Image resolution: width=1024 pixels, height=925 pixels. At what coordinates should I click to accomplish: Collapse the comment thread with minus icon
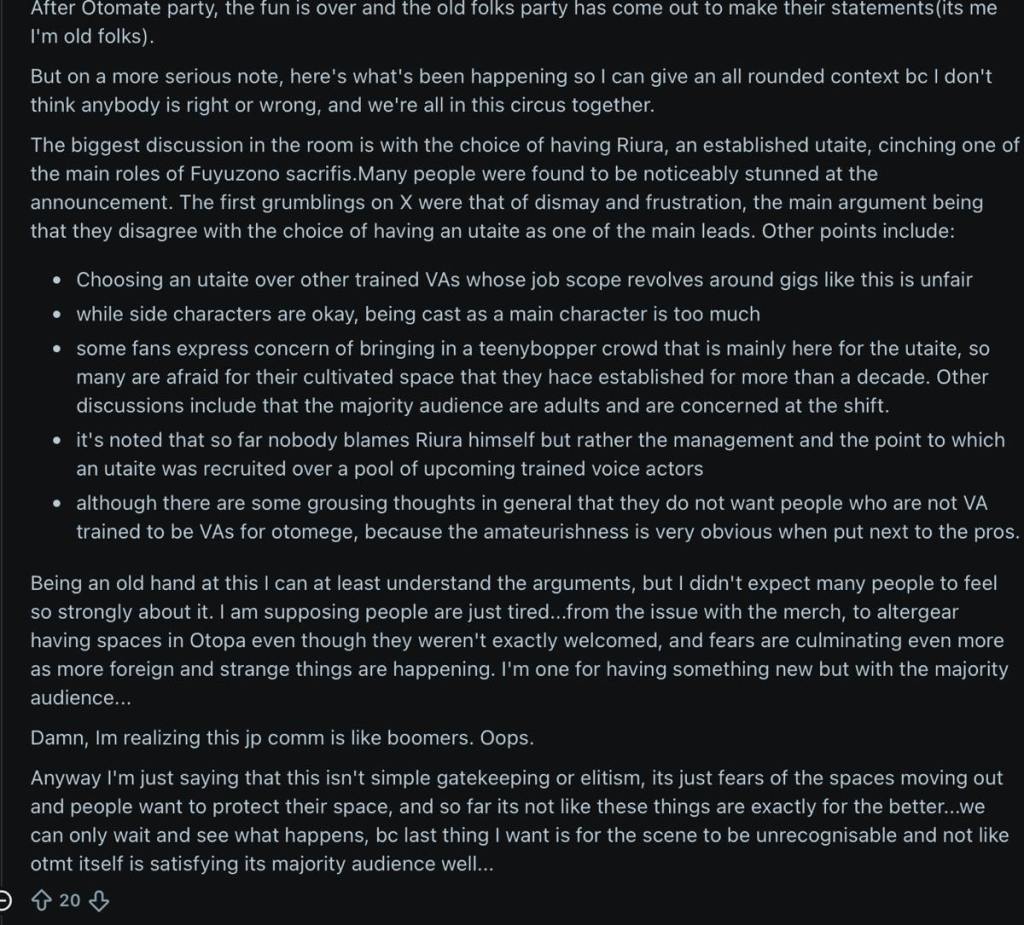pos(4,901)
